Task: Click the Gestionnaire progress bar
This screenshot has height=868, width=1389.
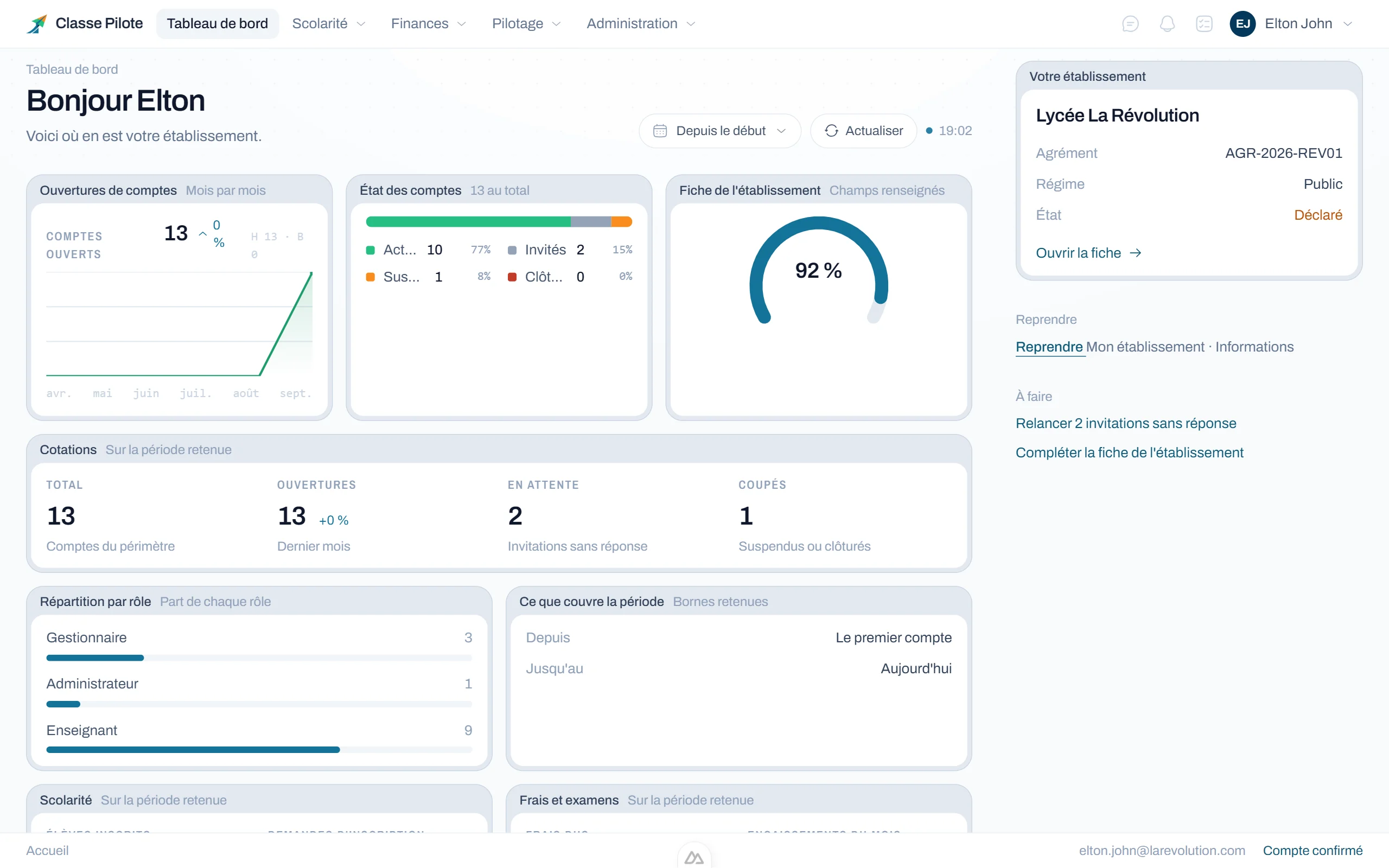Action: pos(259,658)
